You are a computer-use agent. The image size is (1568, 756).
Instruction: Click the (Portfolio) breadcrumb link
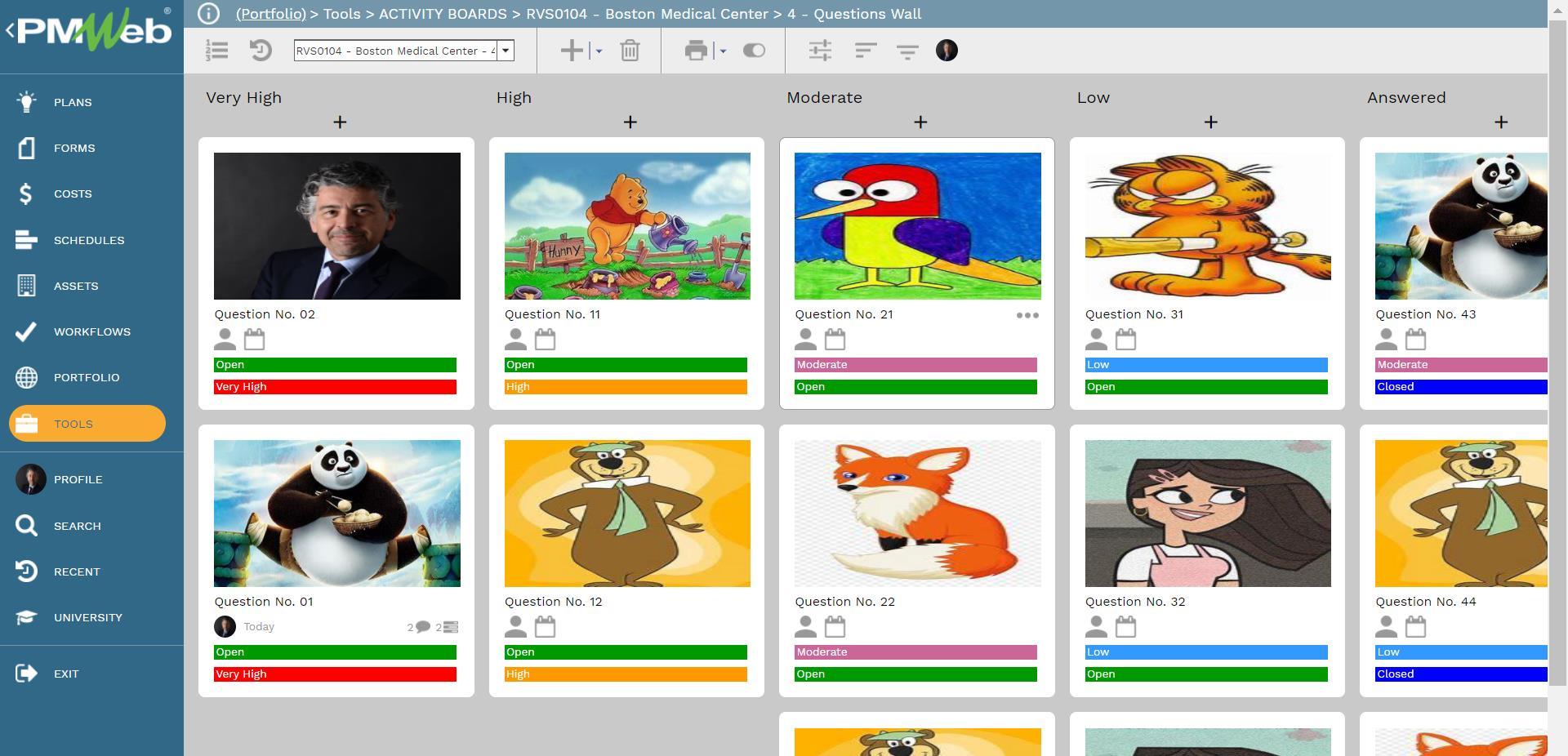270,14
